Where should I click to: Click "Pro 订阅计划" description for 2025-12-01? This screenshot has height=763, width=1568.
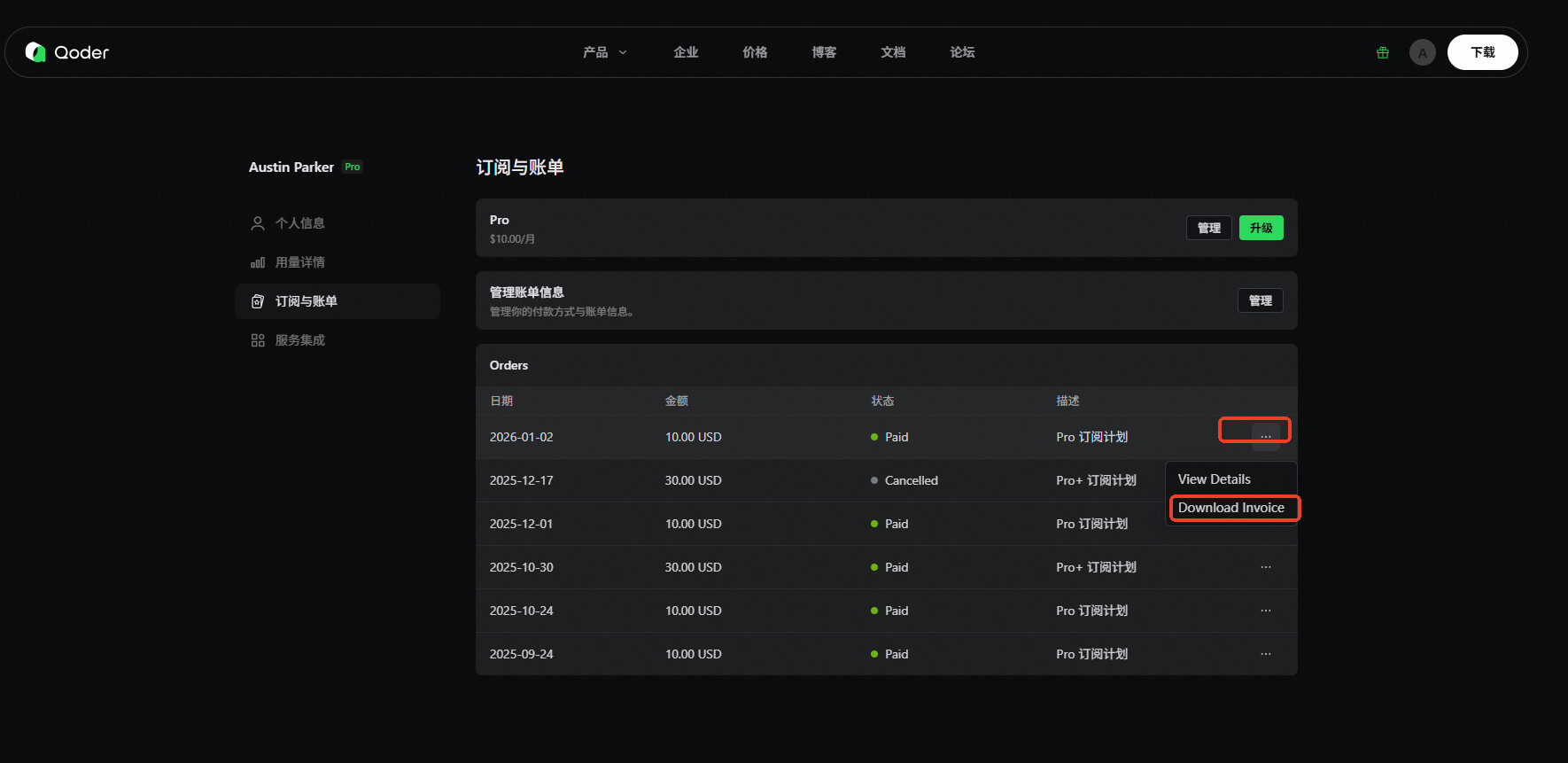(1092, 524)
